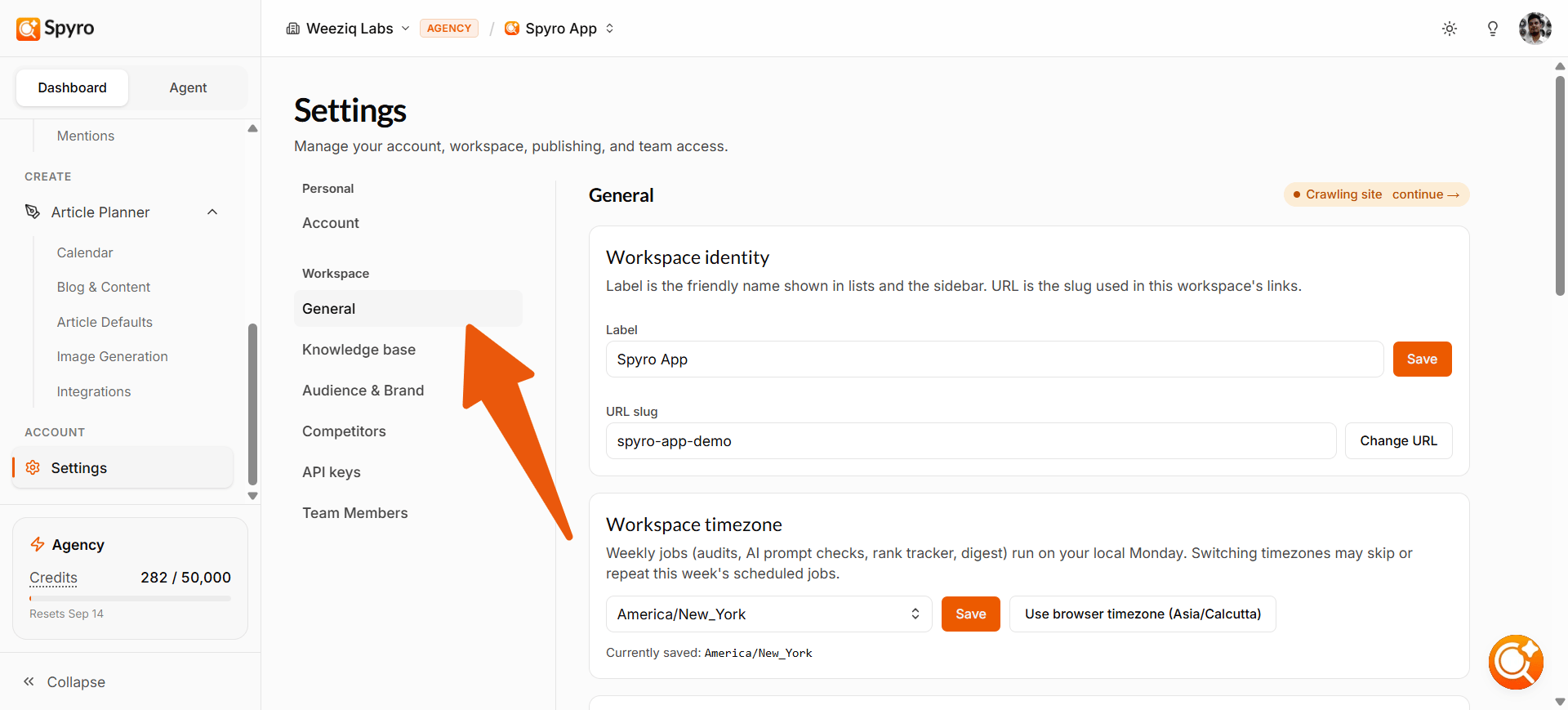This screenshot has height=710, width=1568.
Task: Open Audience & Brand settings
Action: coord(363,391)
